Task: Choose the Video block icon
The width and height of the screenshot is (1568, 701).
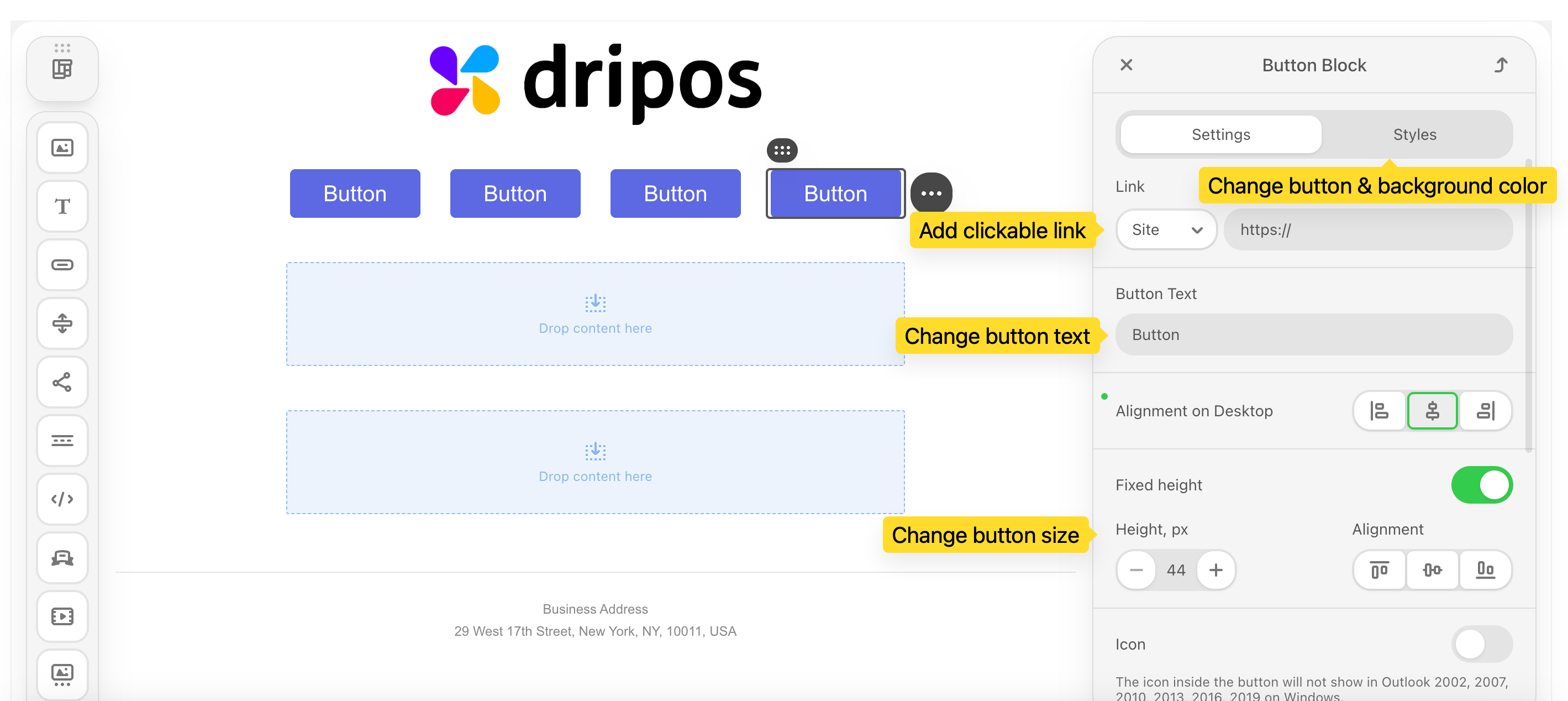Action: point(62,616)
